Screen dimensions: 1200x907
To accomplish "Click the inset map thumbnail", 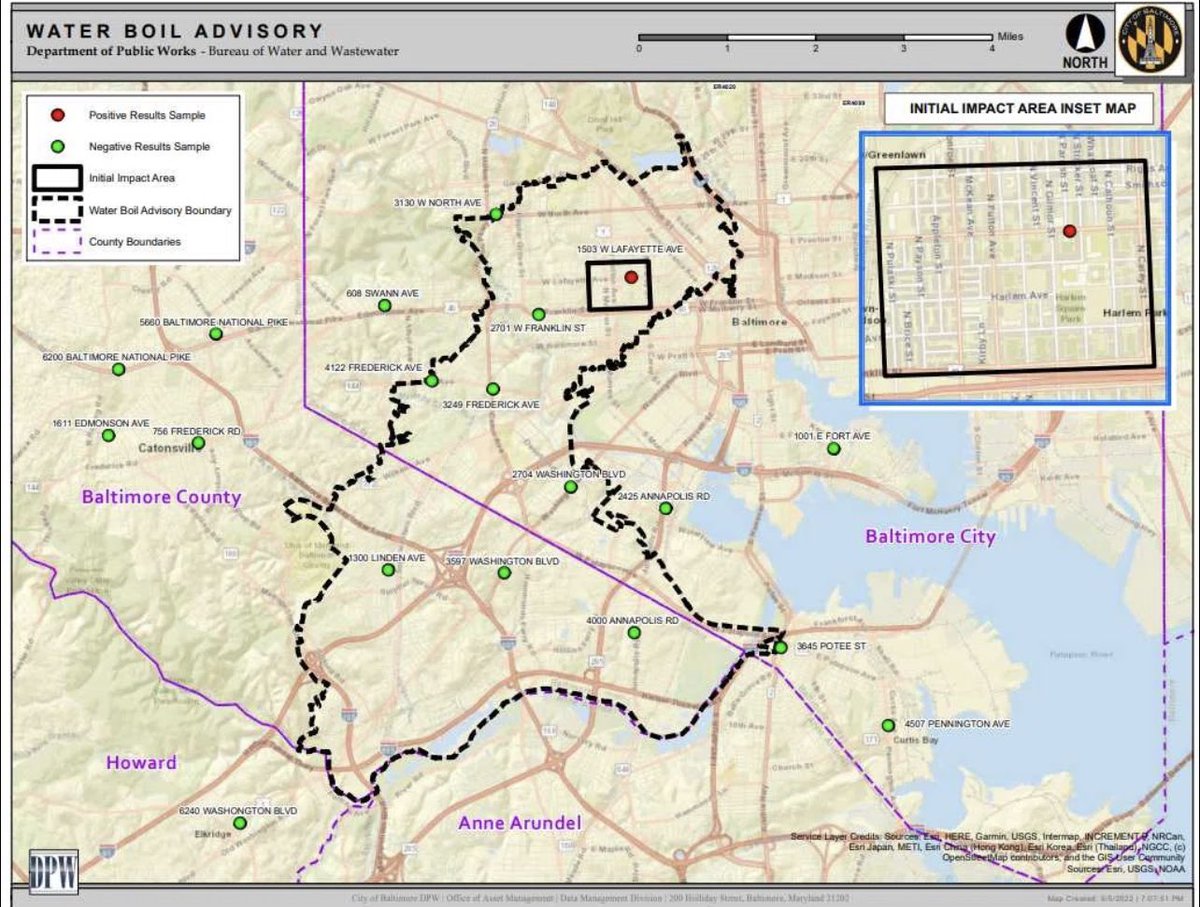I will pyautogui.click(x=1014, y=268).
